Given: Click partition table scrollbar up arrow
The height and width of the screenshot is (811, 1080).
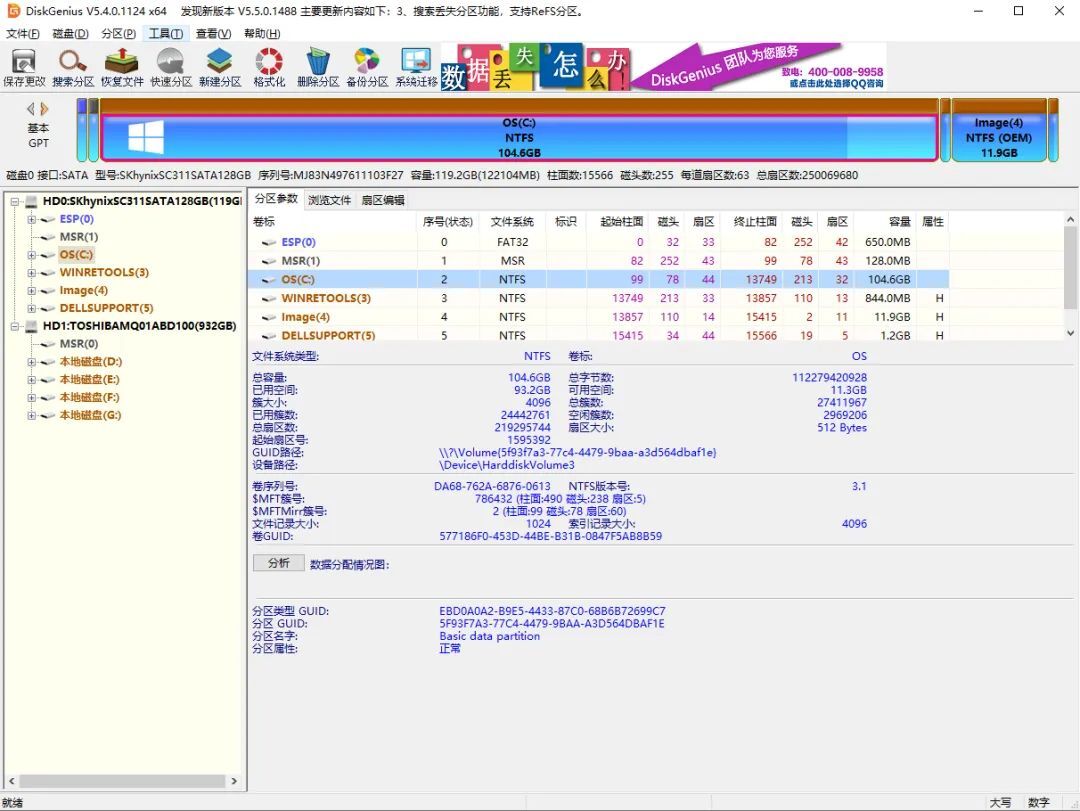Looking at the screenshot, I should click(1070, 219).
